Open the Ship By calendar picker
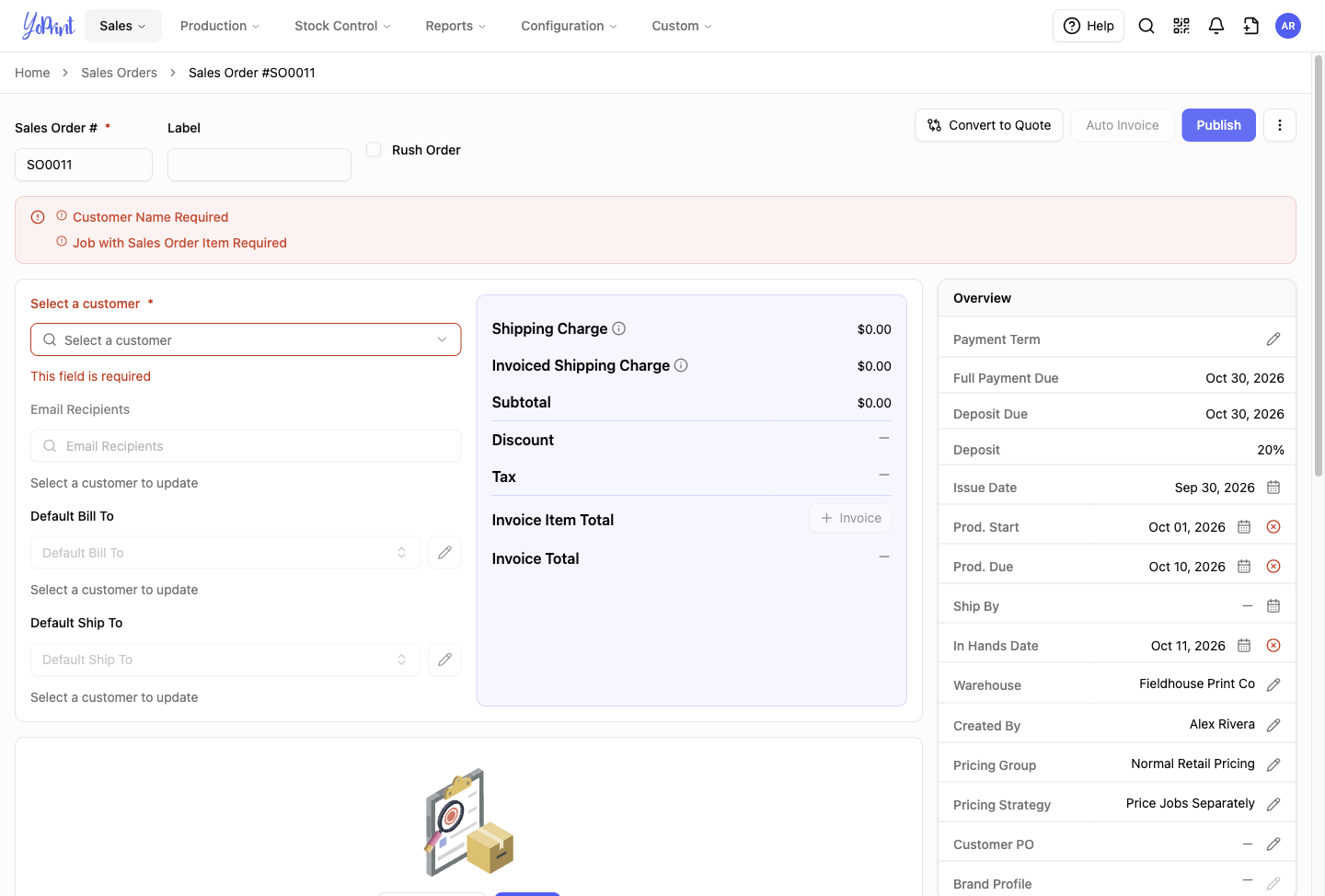This screenshot has height=896, width=1325. 1273,606
